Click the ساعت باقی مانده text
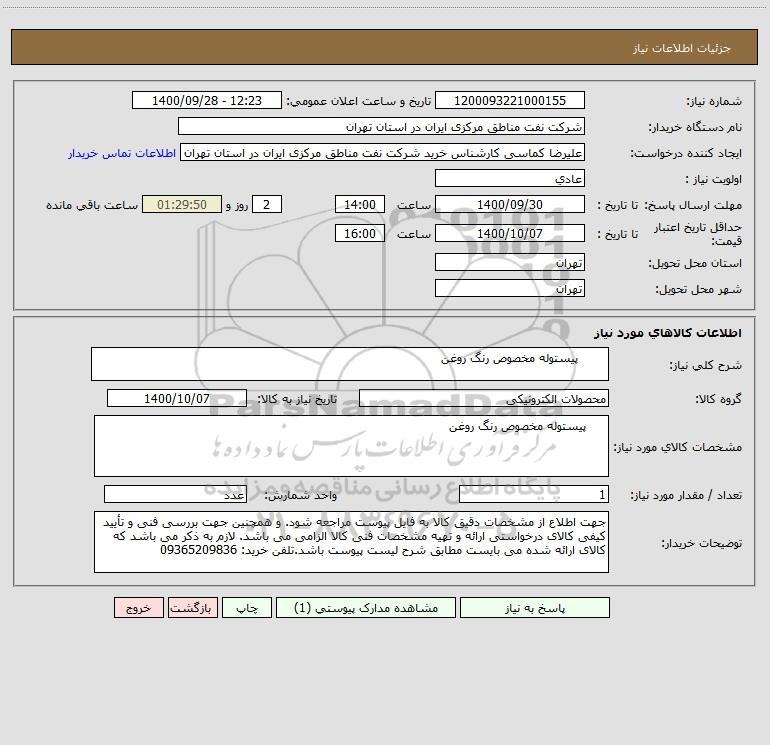Image resolution: width=770 pixels, height=745 pixels. (92, 205)
